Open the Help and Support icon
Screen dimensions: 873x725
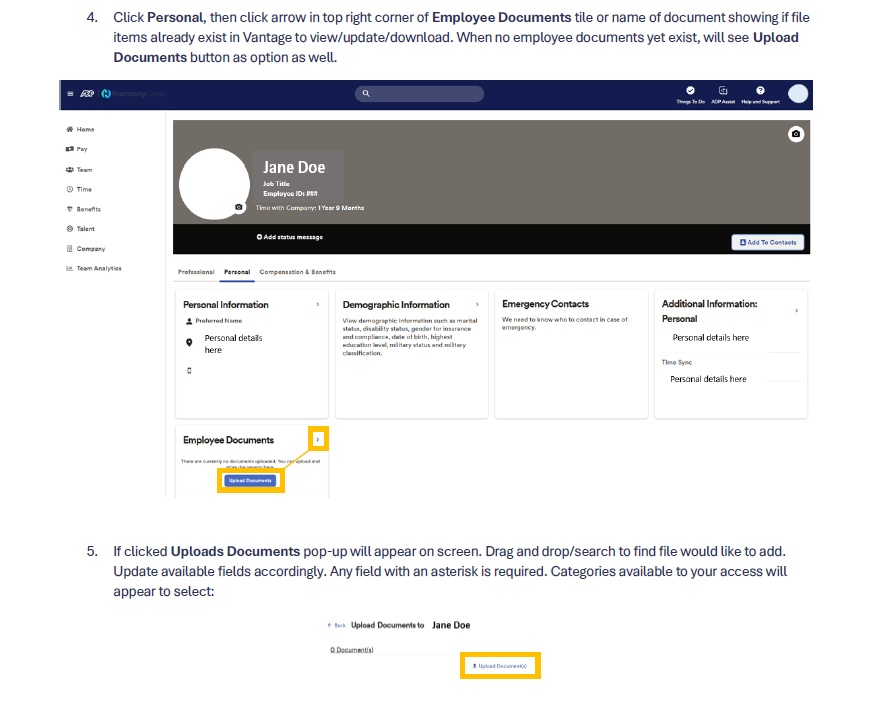coord(760,91)
